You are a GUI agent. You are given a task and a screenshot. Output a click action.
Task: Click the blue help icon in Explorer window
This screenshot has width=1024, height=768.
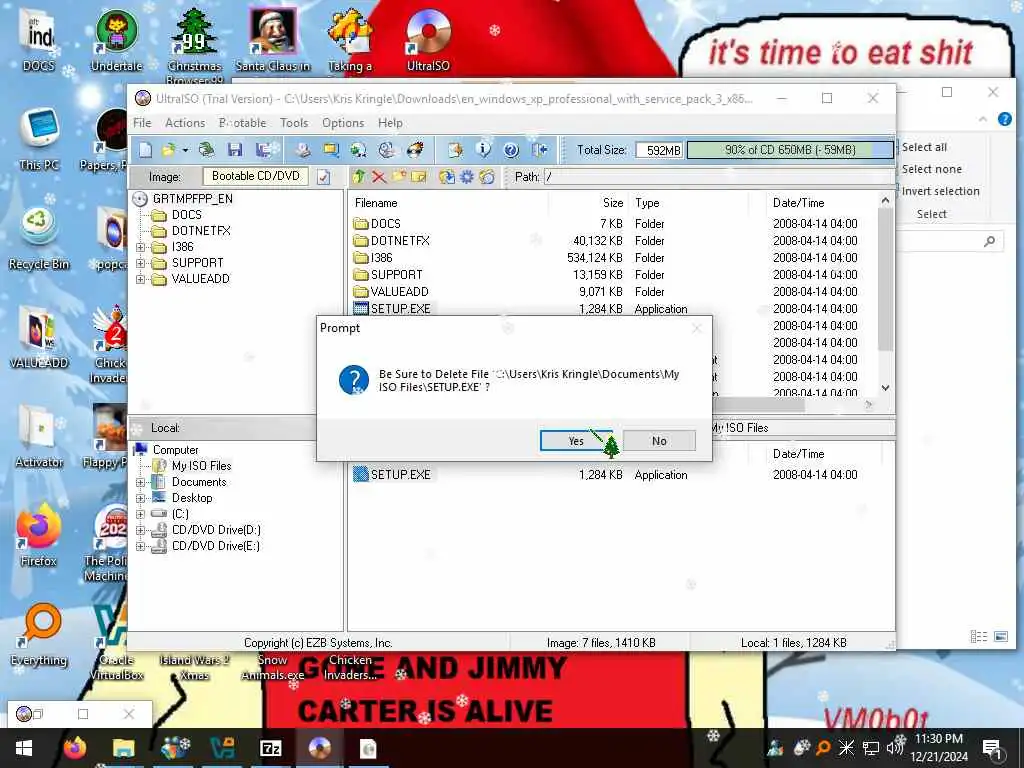point(1004,119)
